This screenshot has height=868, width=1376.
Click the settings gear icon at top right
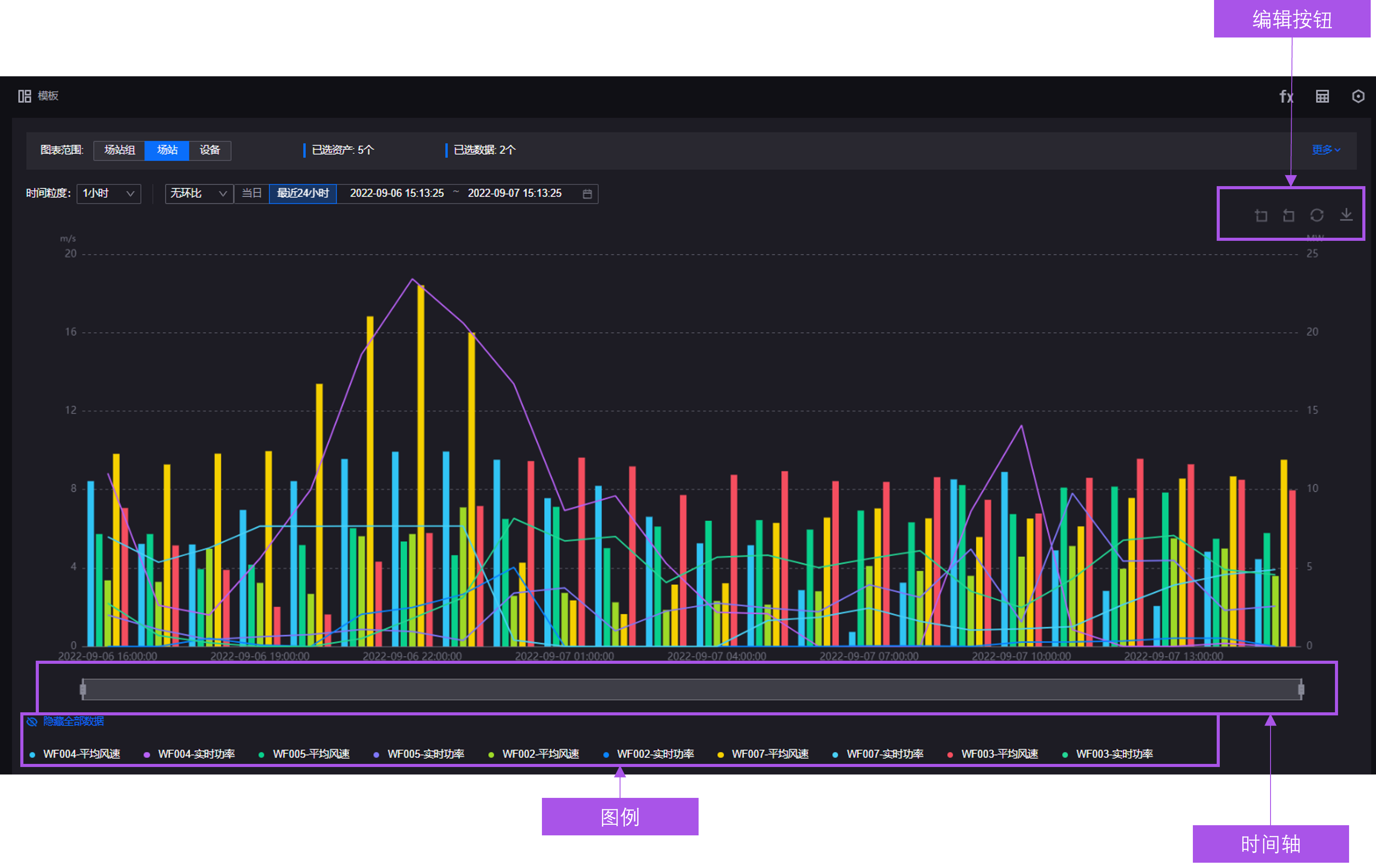[1359, 96]
